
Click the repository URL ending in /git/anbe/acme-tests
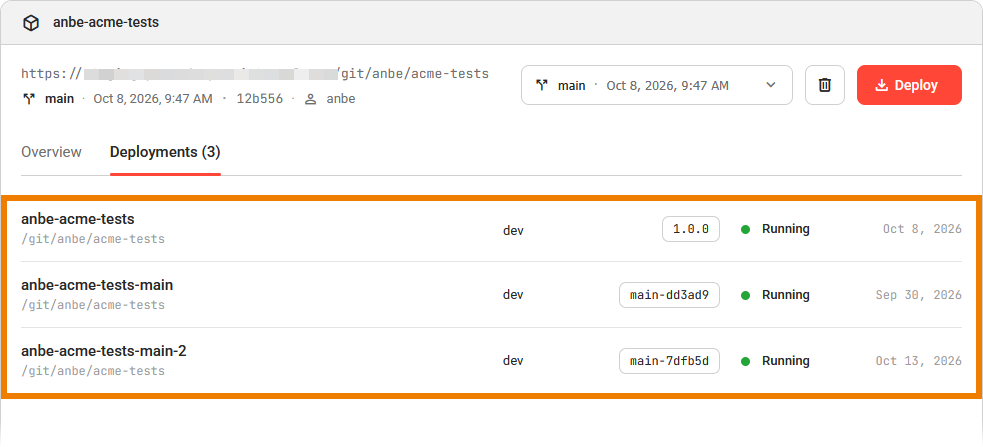tap(255, 73)
